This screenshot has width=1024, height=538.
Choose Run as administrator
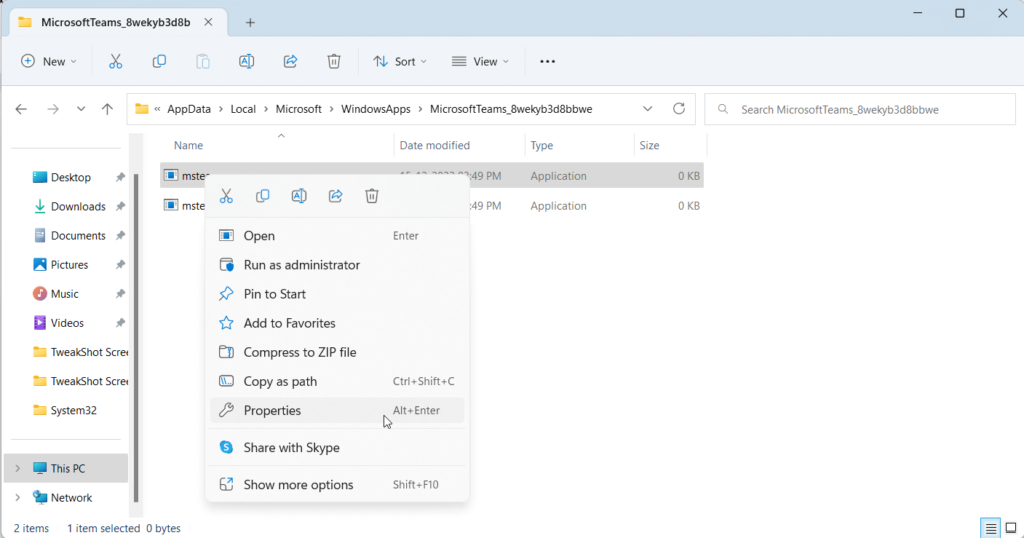(x=301, y=265)
